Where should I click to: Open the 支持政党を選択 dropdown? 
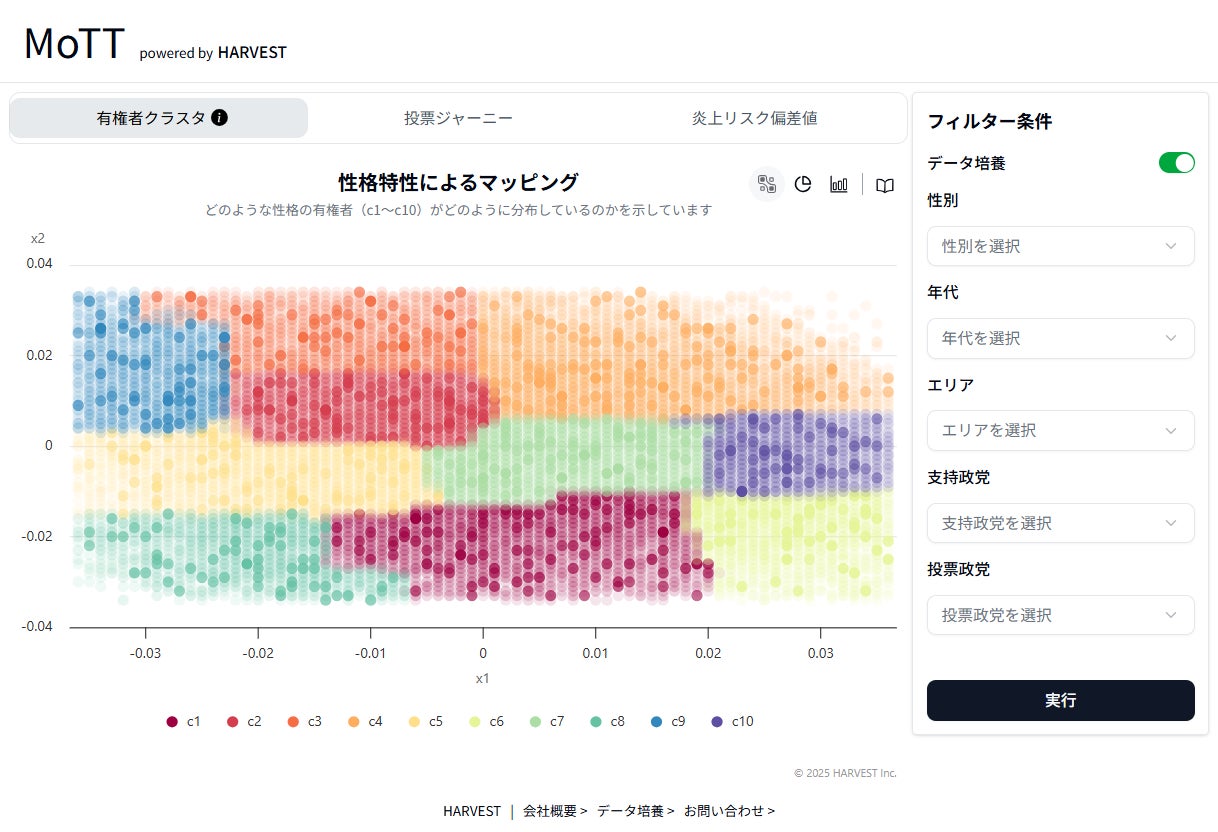(1060, 523)
